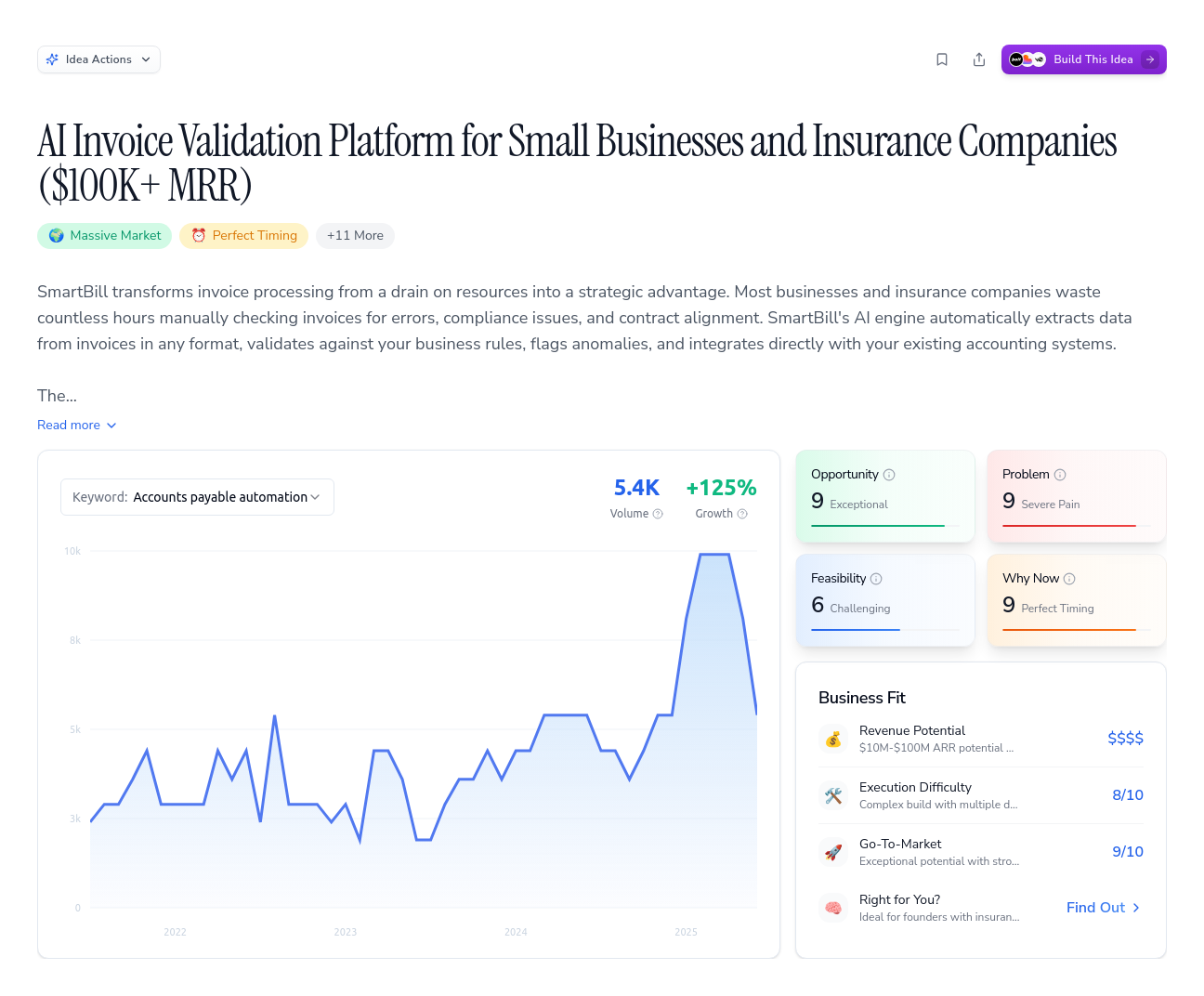This screenshot has height=996, width=1204.
Task: Click the 2025 label on chart axis
Action: pyautogui.click(x=686, y=932)
